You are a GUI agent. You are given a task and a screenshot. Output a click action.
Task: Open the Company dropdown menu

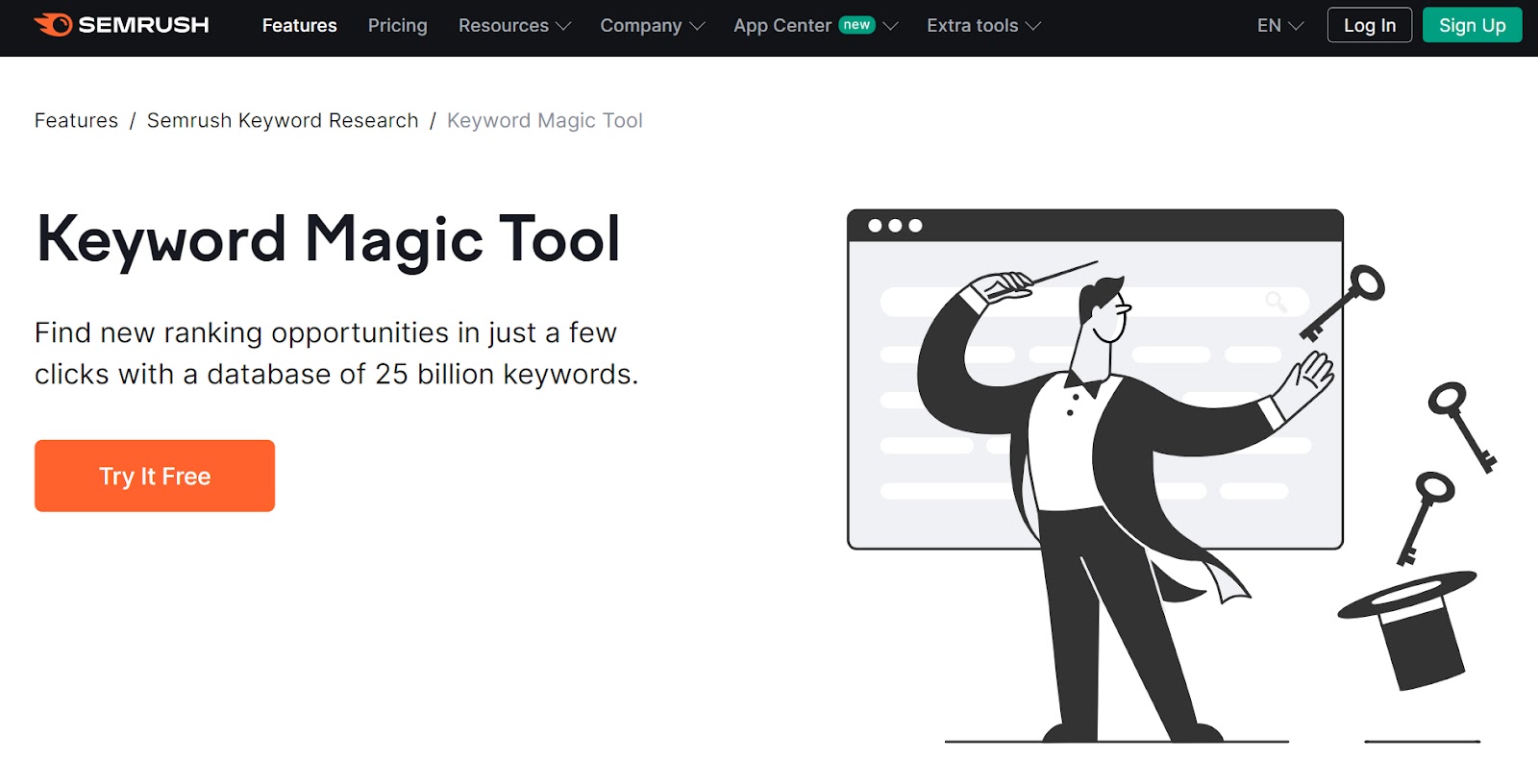652,26
